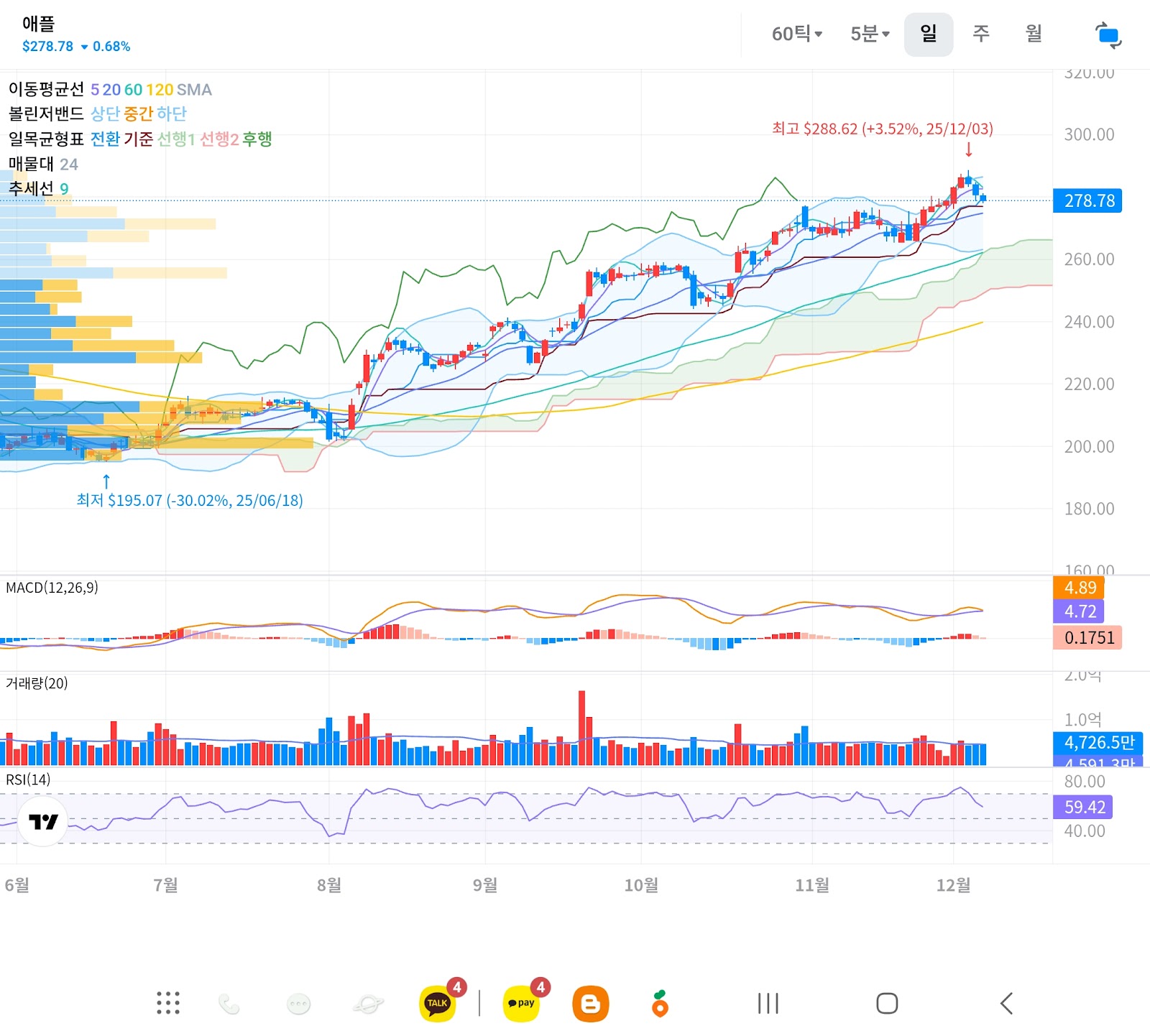The width and height of the screenshot is (1150, 1036).
Task: Click the 278.78 current price tag
Action: tap(1088, 200)
